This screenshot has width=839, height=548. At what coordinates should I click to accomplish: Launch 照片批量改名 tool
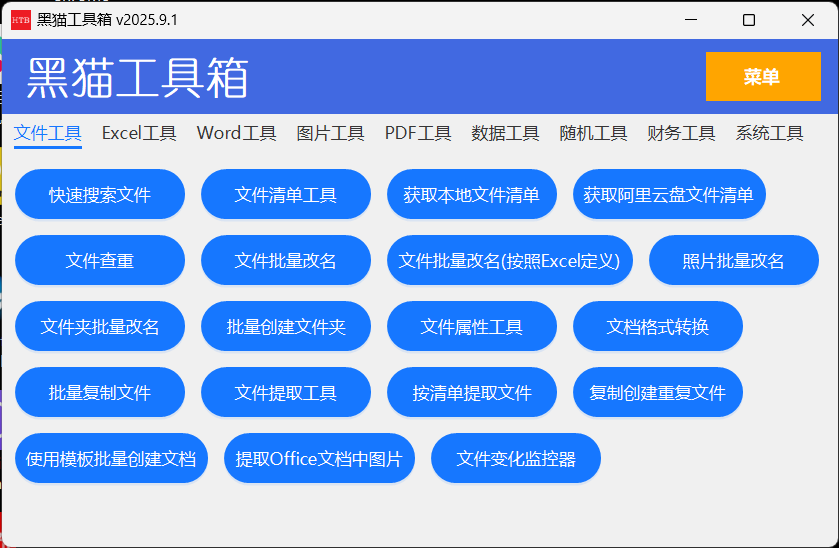pyautogui.click(x=733, y=261)
